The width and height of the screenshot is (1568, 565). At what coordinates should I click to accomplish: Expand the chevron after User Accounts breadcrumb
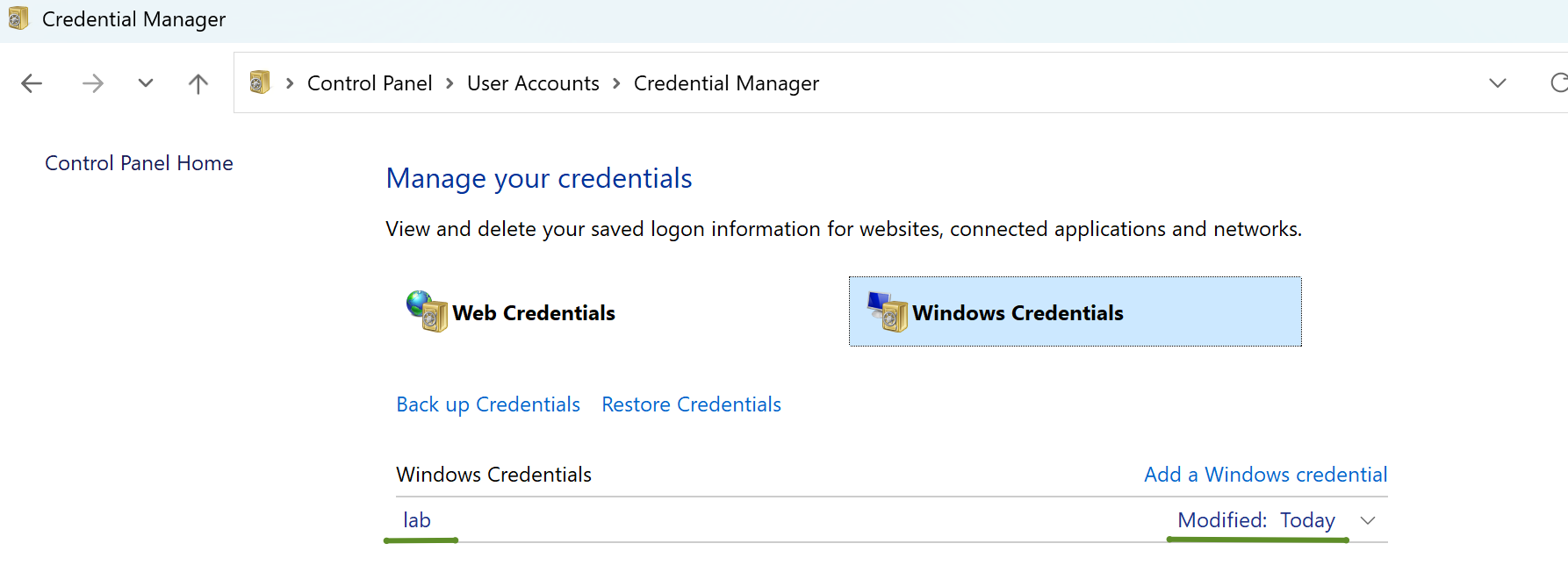[x=616, y=83]
